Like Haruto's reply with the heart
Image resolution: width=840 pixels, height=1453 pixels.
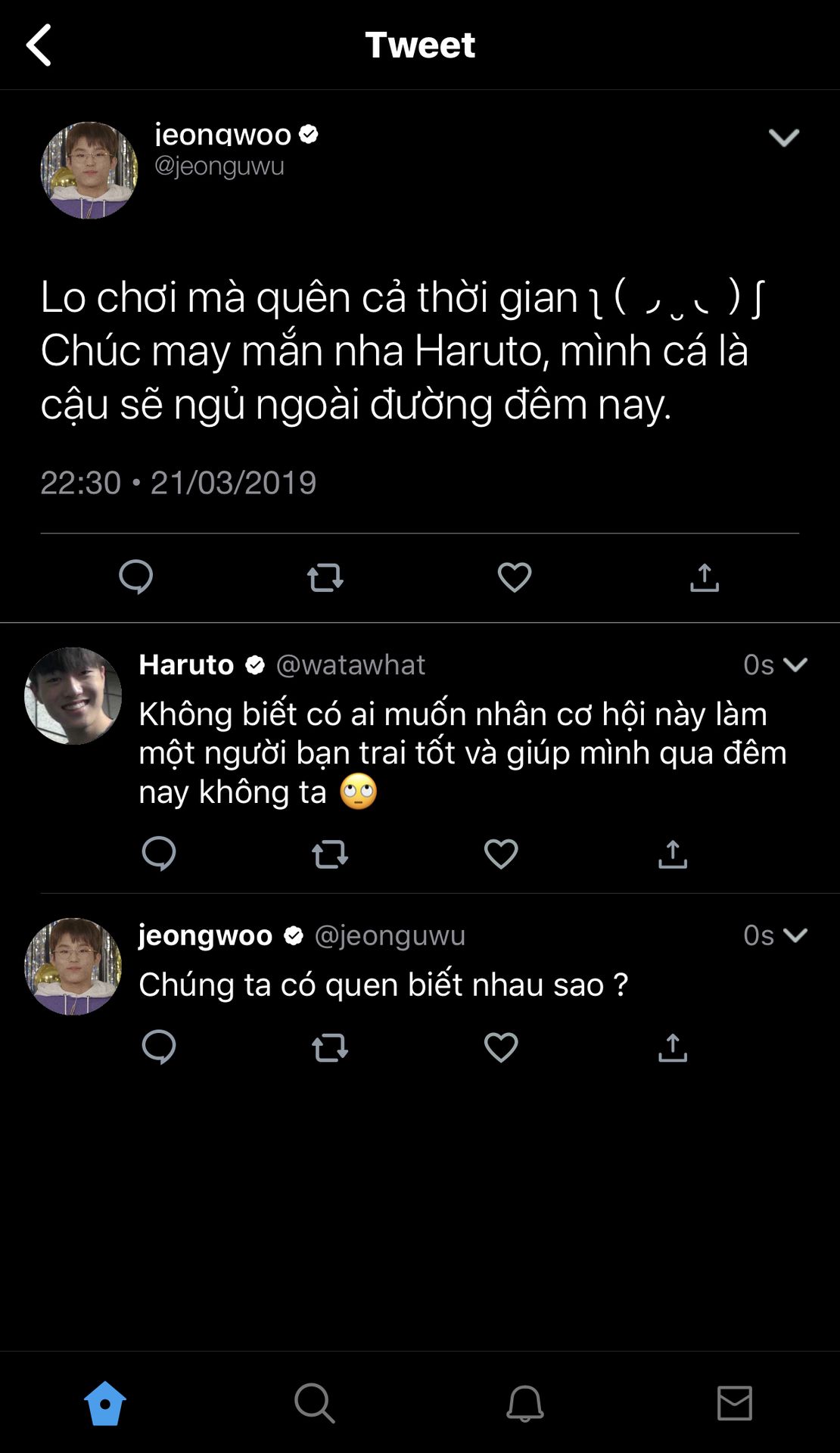coord(501,854)
